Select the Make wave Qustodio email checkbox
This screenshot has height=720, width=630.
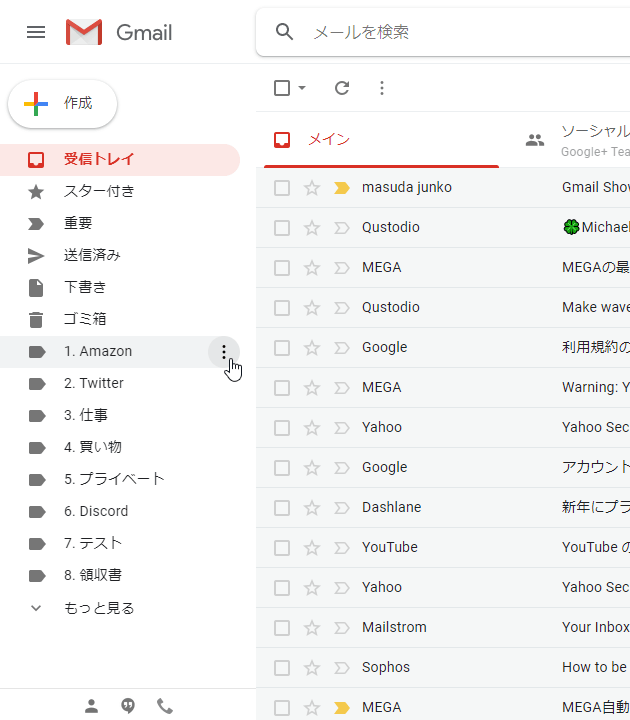282,308
